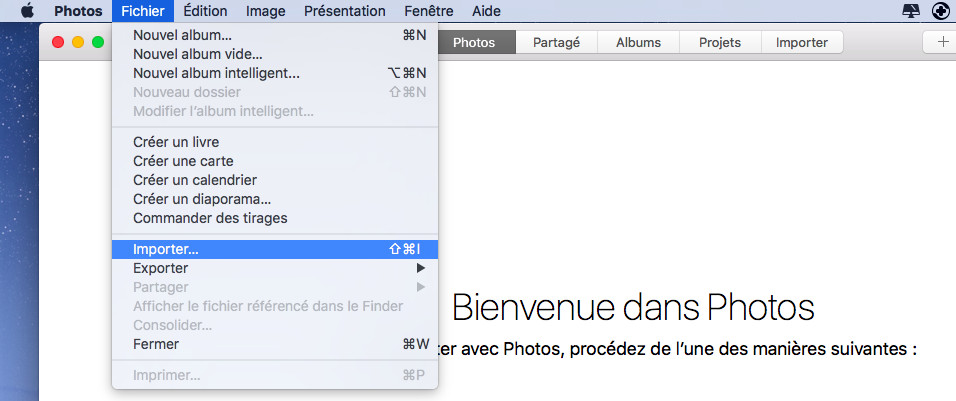Switch to the Projets tab
Screen dimensions: 956x401
tap(720, 43)
